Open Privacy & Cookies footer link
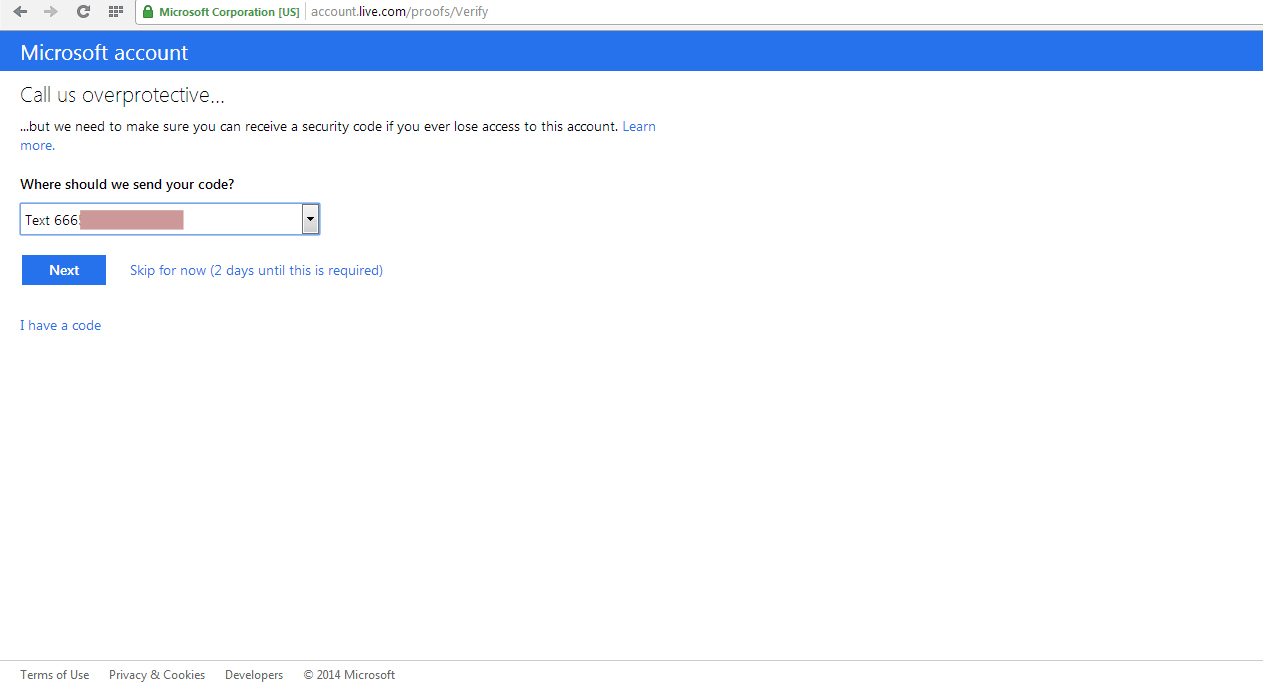The image size is (1263, 691). pos(157,675)
